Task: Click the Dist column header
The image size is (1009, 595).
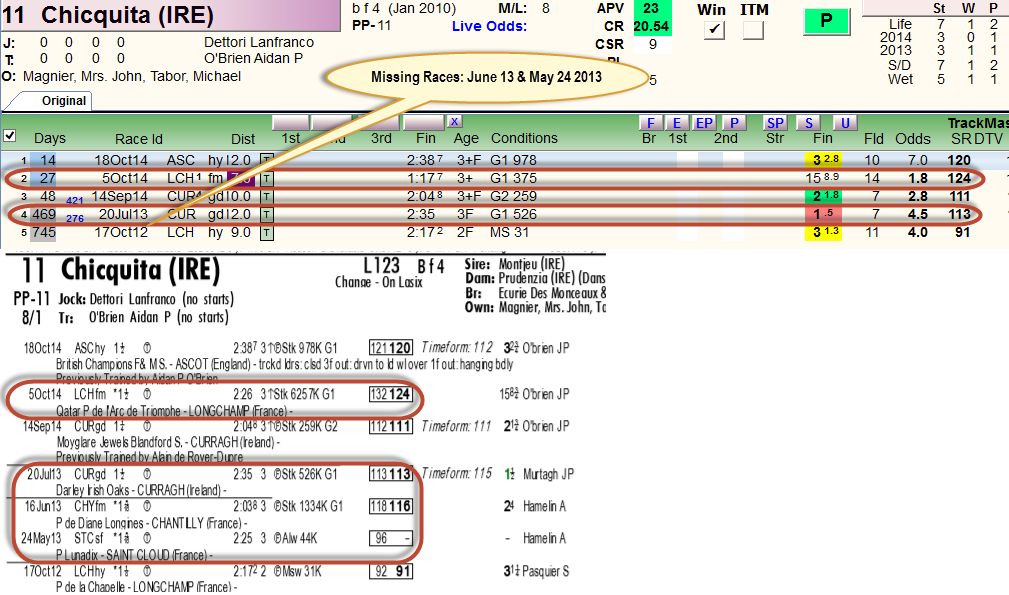Action: 243,139
